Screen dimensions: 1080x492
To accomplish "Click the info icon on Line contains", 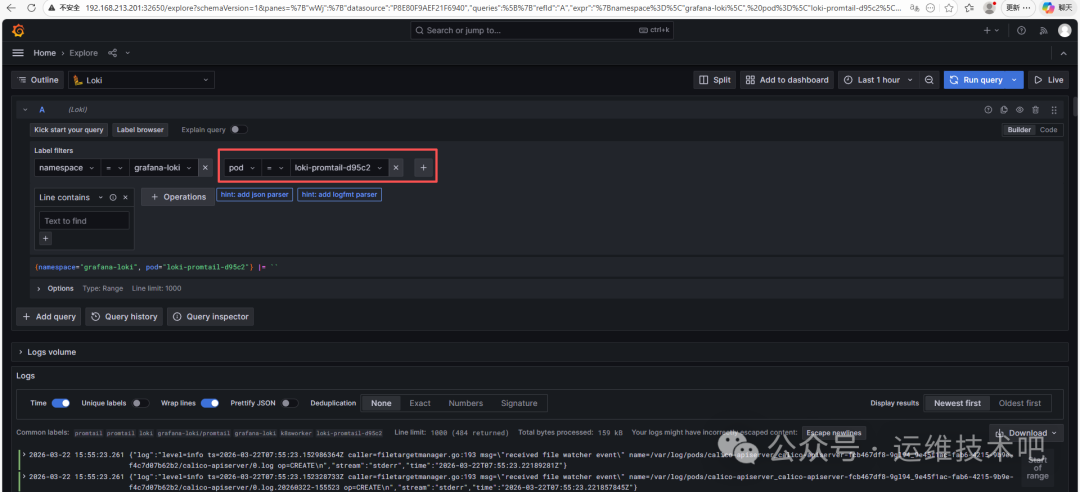I will tap(113, 197).
